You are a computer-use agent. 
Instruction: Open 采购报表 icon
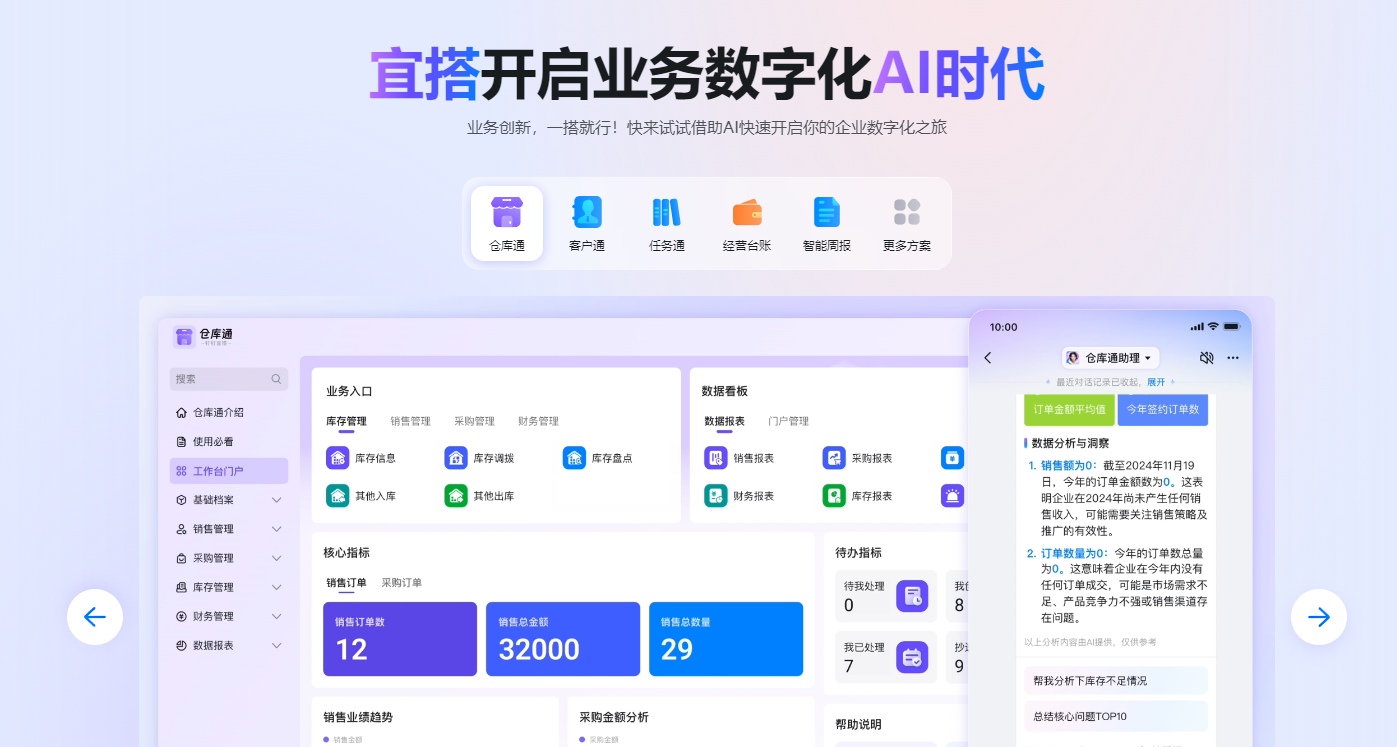click(x=834, y=458)
